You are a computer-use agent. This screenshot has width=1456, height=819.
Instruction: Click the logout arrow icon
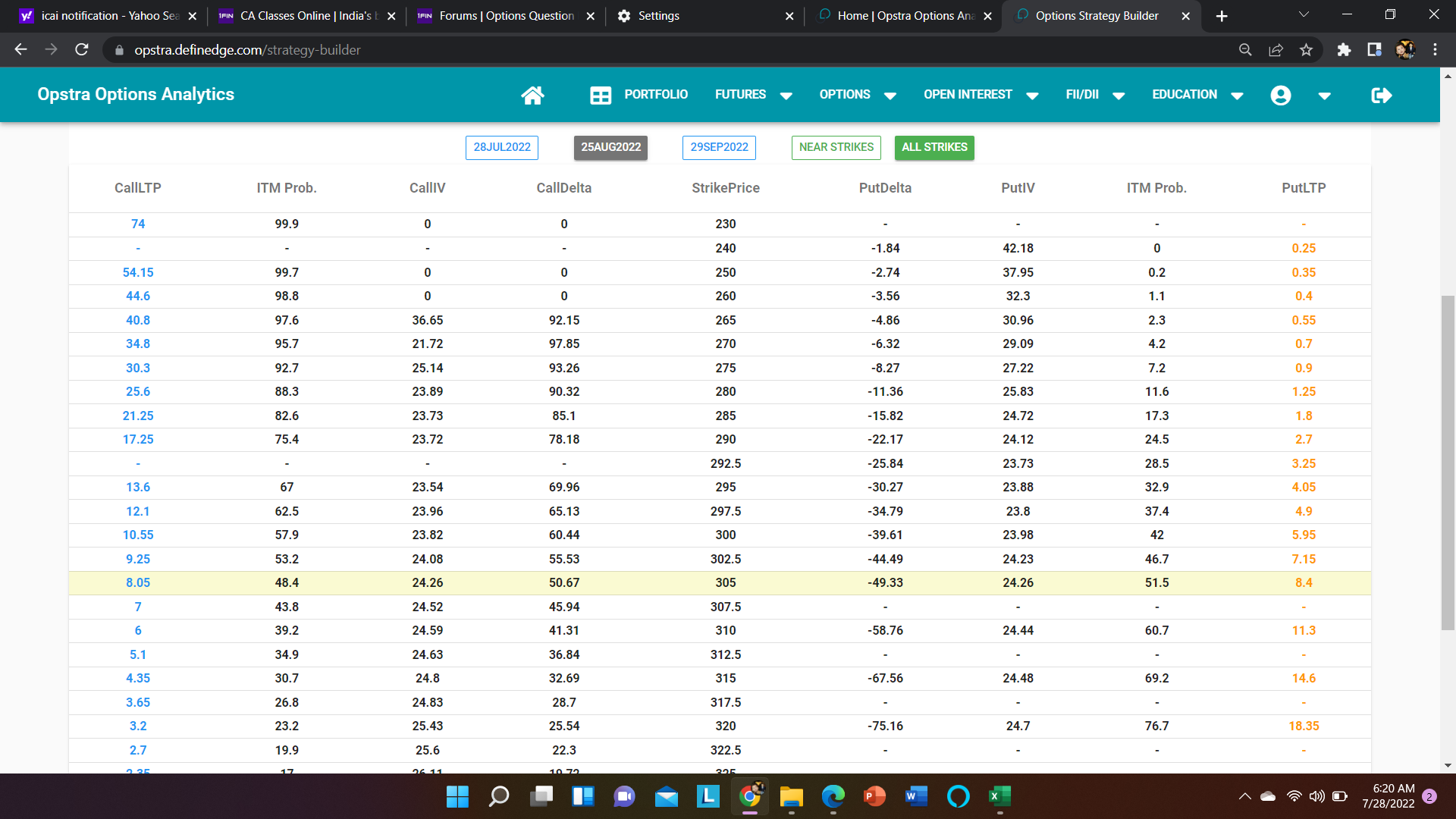(1381, 95)
